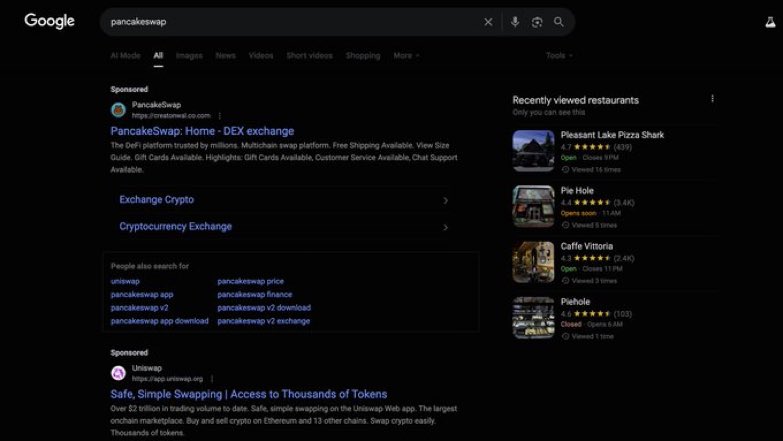Screen dimensions: 783x441
Task: Click the PancakeSwap ad favicon
Action: pyautogui.click(x=118, y=110)
